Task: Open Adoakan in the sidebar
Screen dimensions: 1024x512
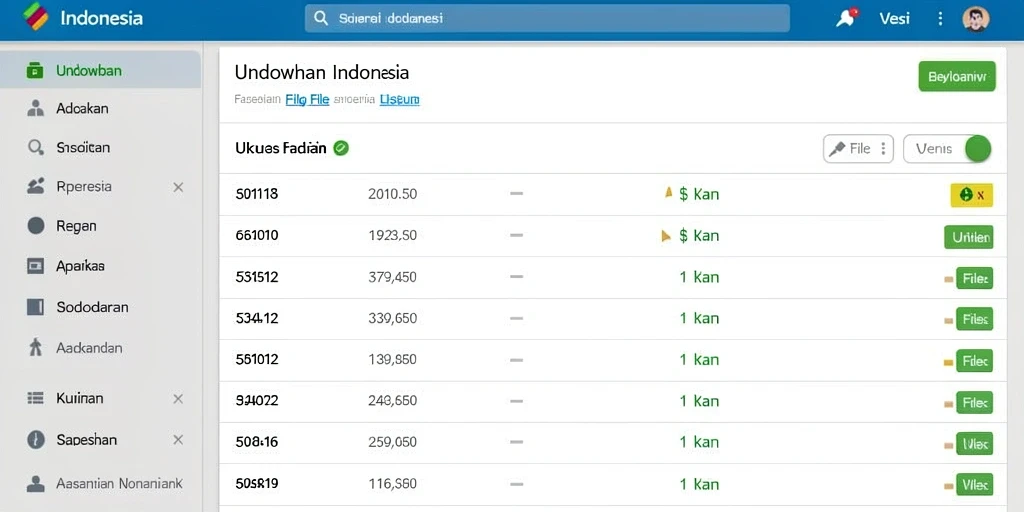Action: click(x=82, y=108)
